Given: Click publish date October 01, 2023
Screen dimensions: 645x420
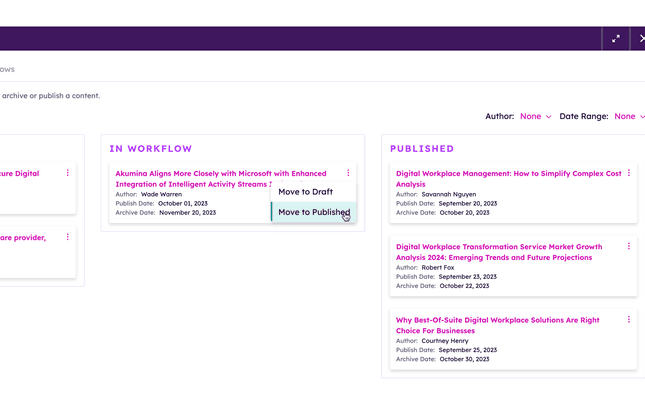Looking at the screenshot, I should pos(183,203).
